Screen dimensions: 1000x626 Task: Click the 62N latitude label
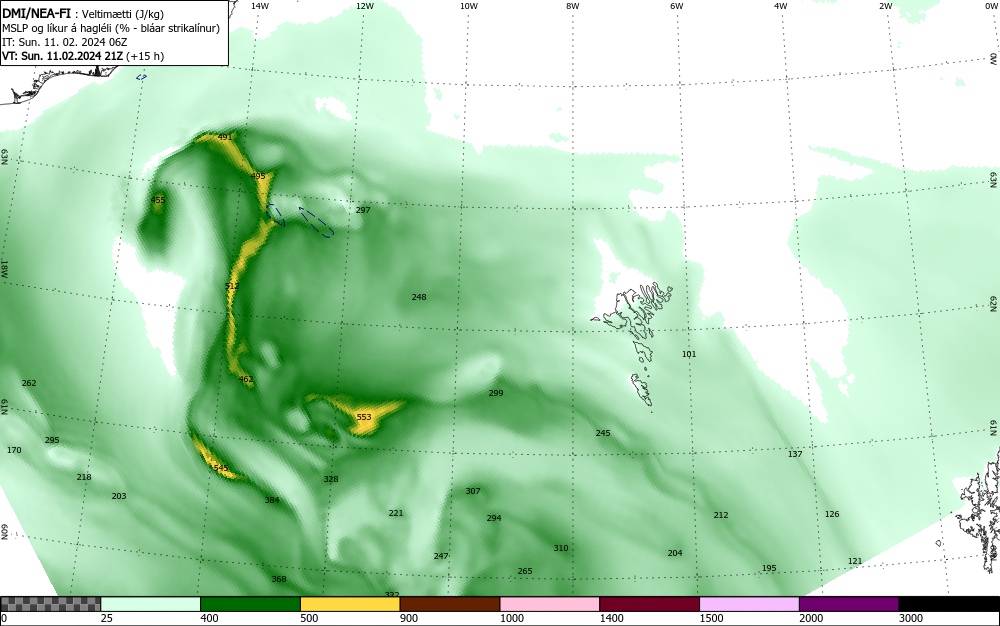pos(994,304)
